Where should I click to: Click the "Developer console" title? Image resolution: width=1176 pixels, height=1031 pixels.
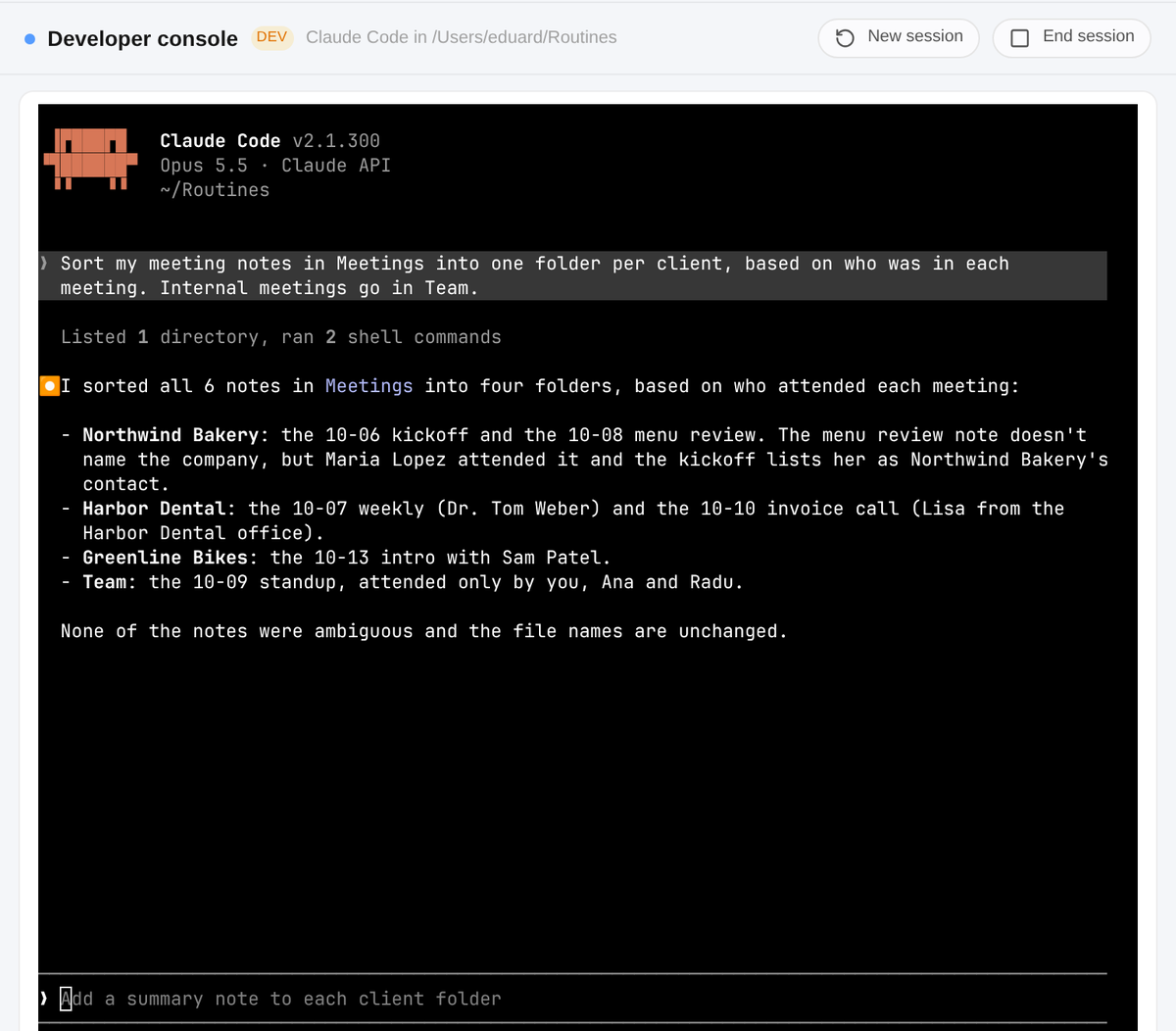point(142,38)
